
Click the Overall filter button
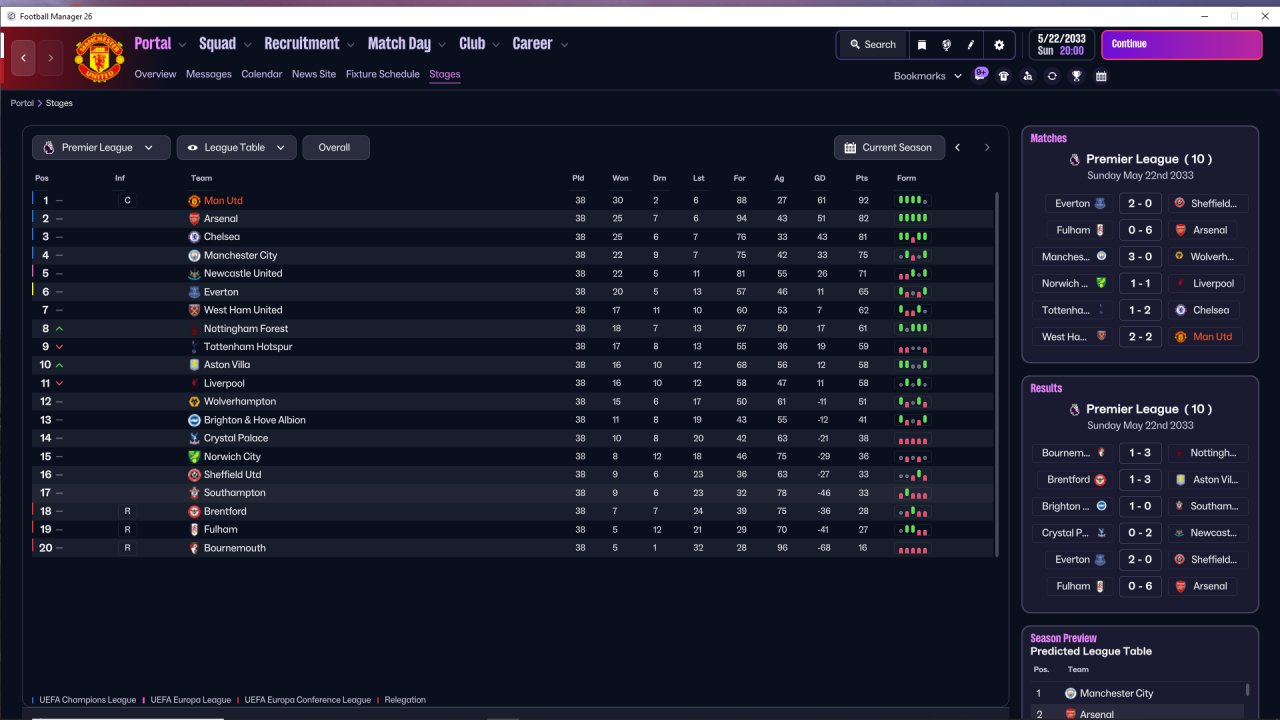coord(335,147)
